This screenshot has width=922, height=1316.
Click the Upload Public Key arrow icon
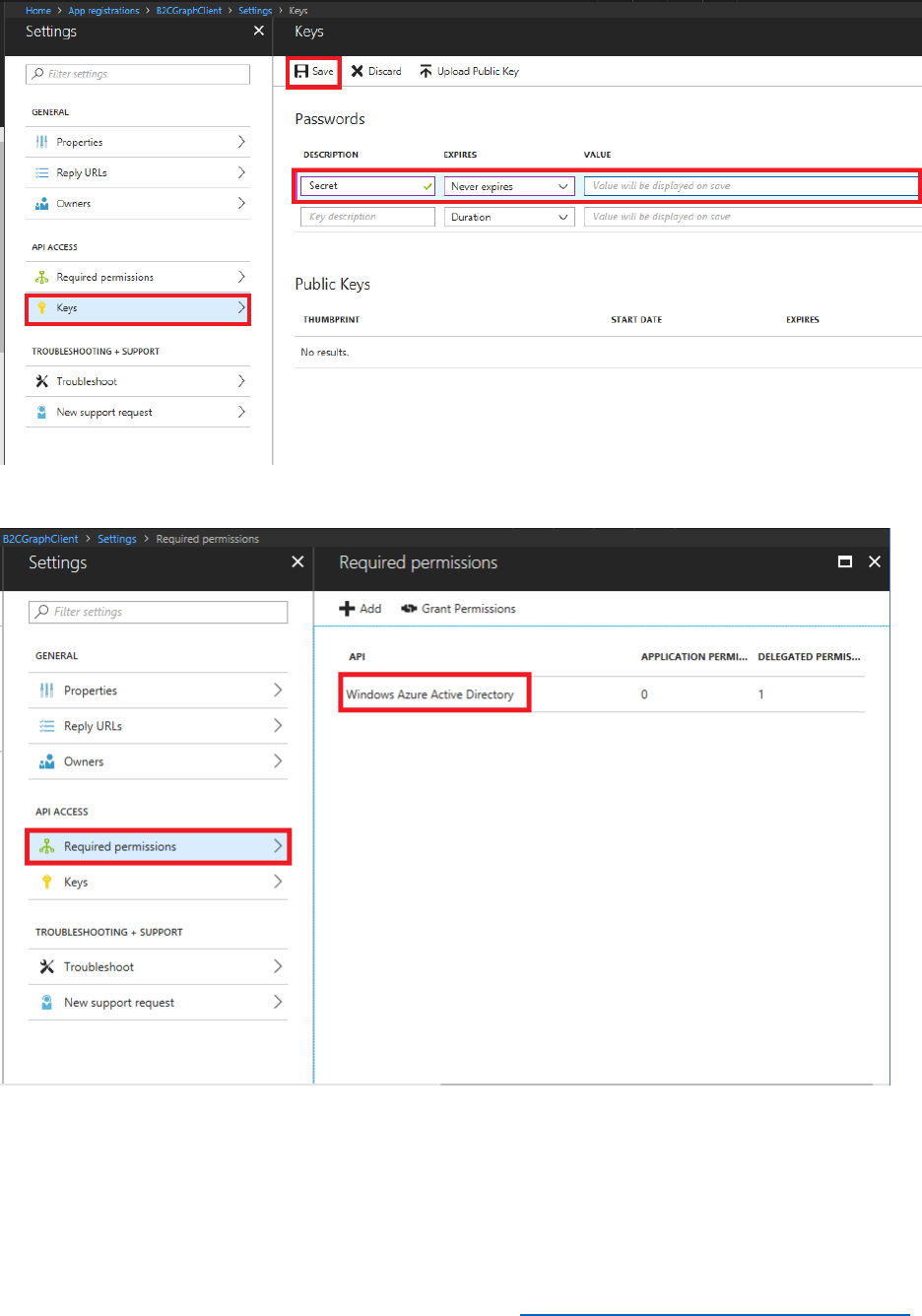tap(426, 71)
